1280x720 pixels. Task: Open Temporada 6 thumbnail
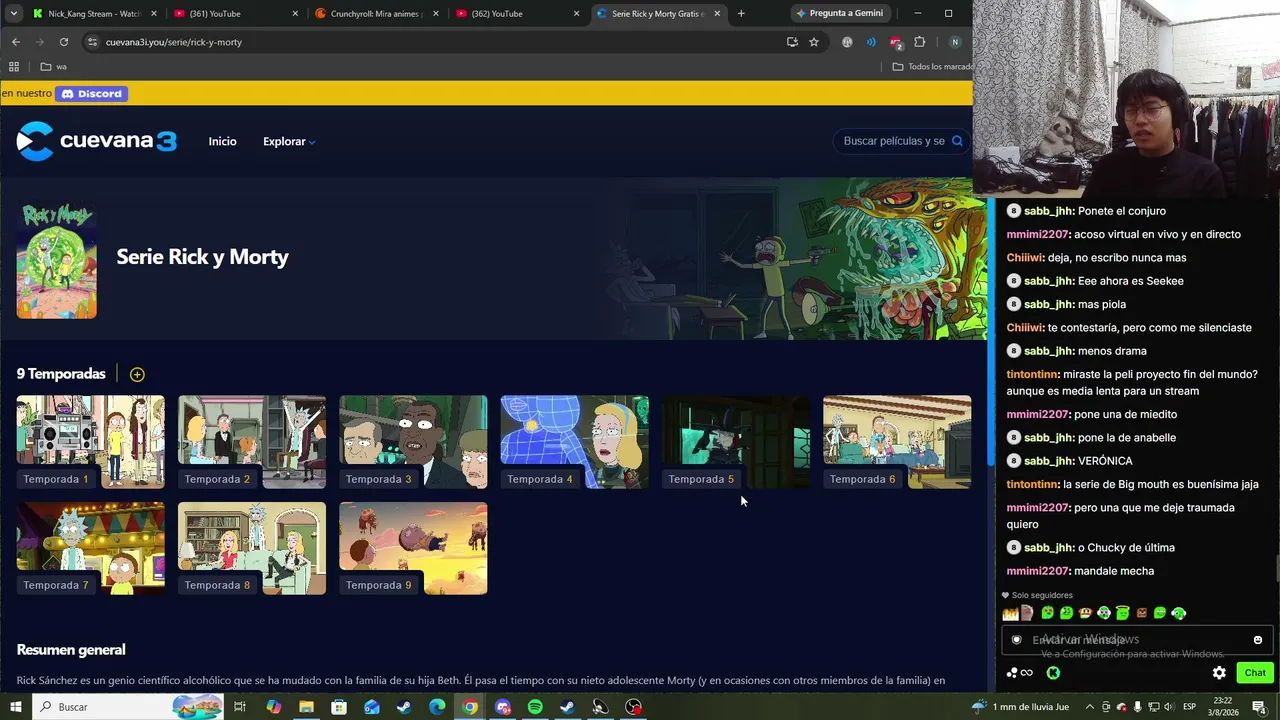tap(897, 442)
